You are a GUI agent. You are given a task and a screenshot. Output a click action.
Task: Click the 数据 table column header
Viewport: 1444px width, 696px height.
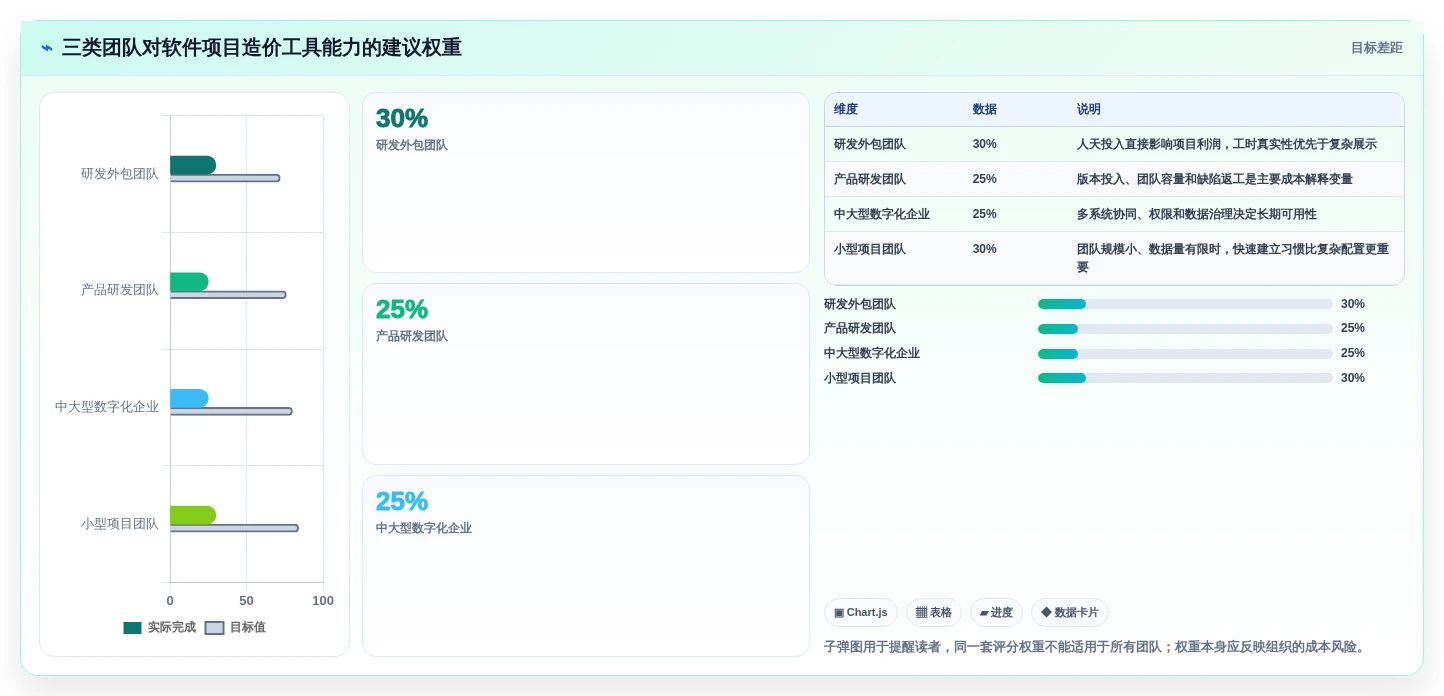click(985, 110)
